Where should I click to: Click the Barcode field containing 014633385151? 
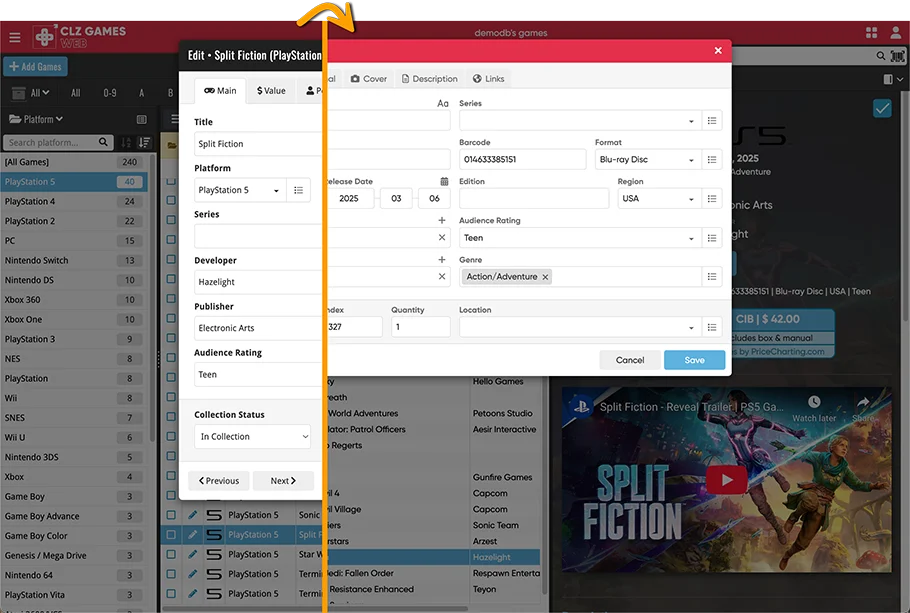point(522,160)
